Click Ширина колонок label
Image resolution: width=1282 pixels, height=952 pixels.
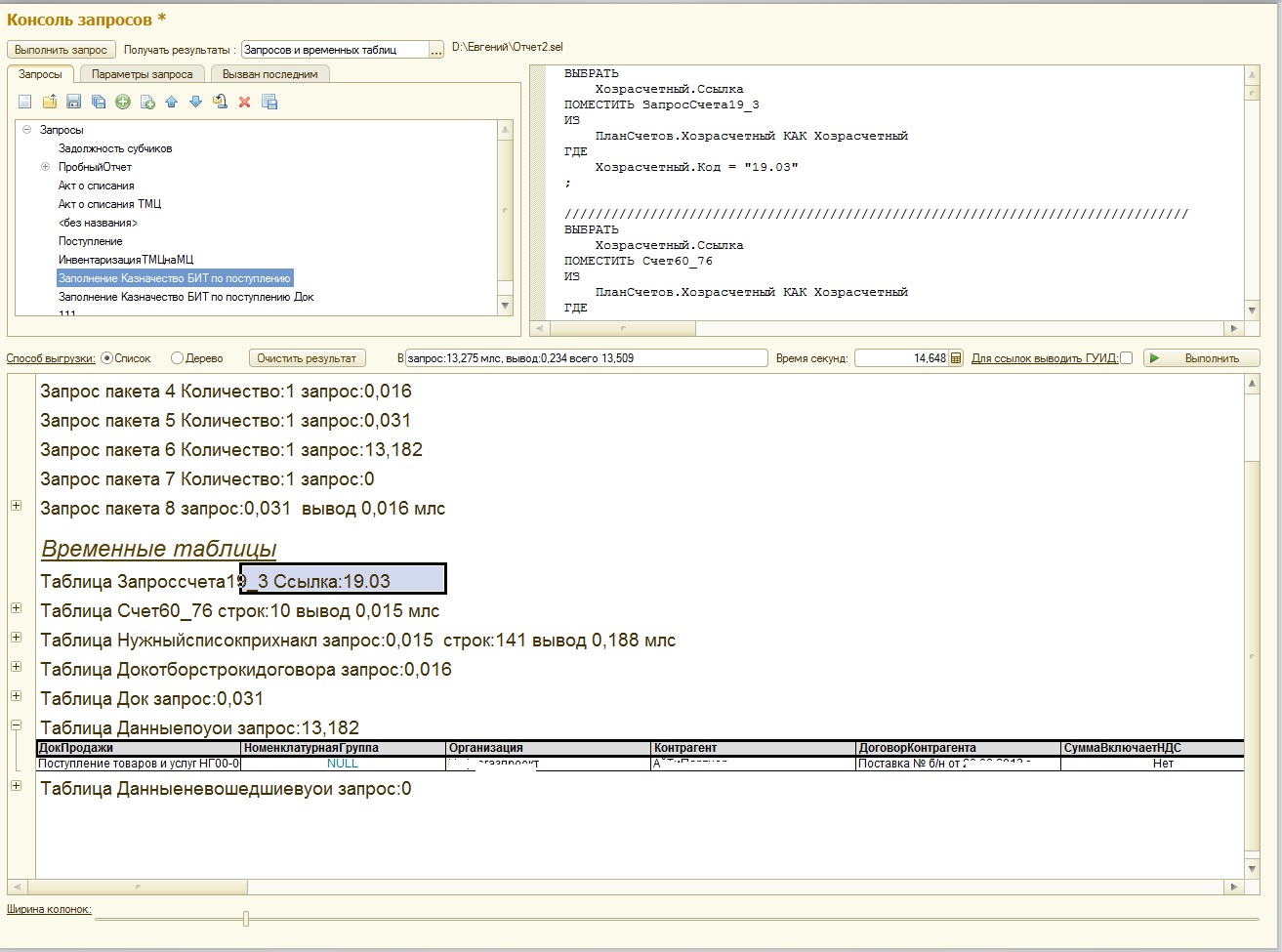[x=49, y=909]
